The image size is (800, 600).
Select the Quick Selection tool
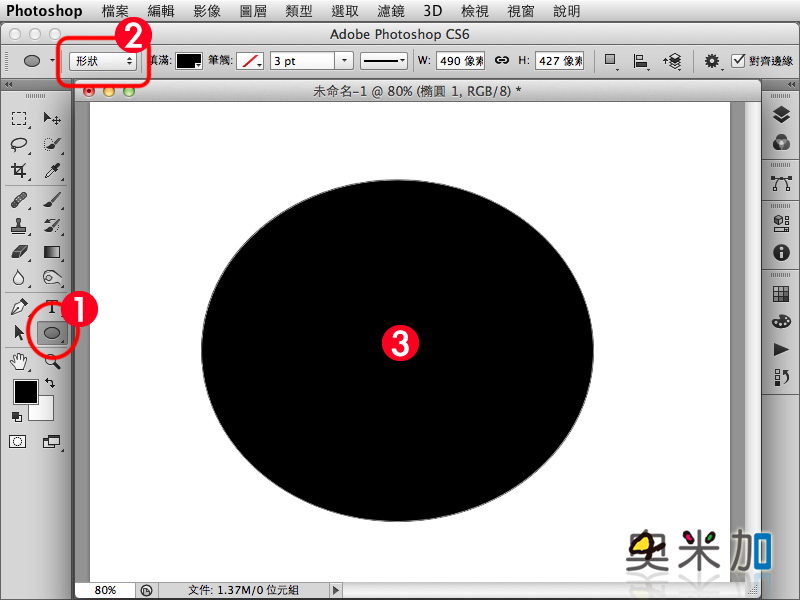pos(52,144)
